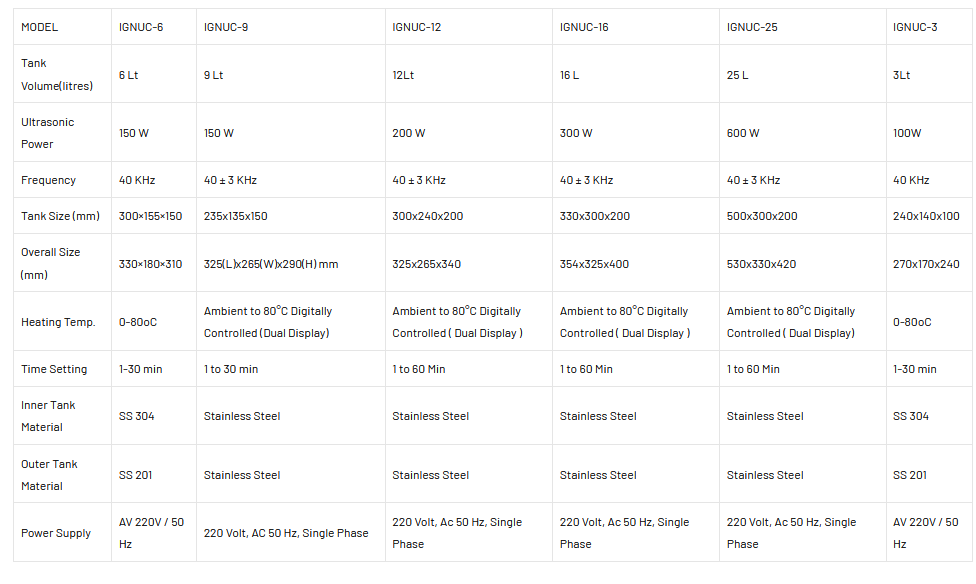Image resolution: width=976 pixels, height=584 pixels.
Task: Select the Ultrasonic Power row label
Action: click(x=48, y=133)
